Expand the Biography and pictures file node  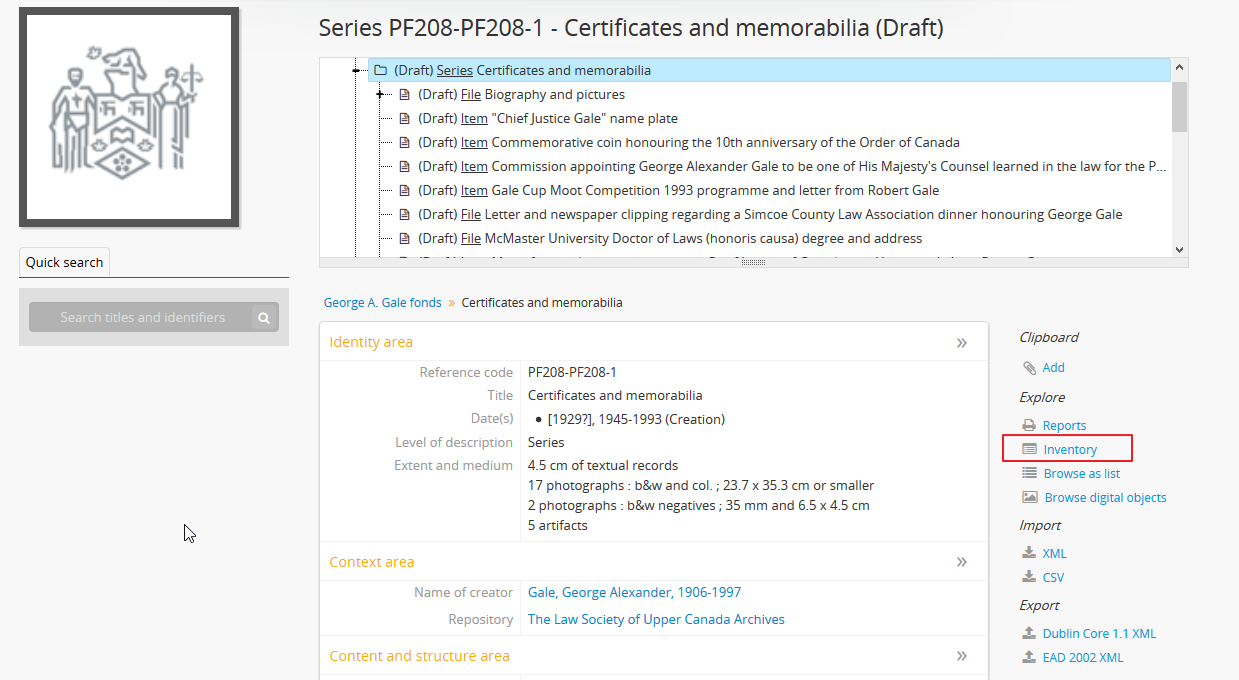point(380,95)
